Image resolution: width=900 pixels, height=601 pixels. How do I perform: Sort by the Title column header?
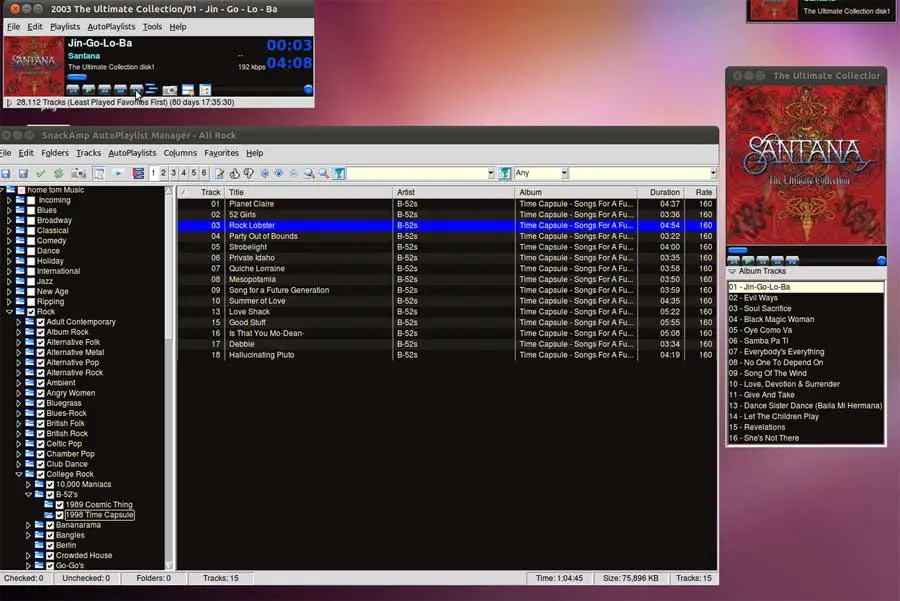(x=309, y=192)
